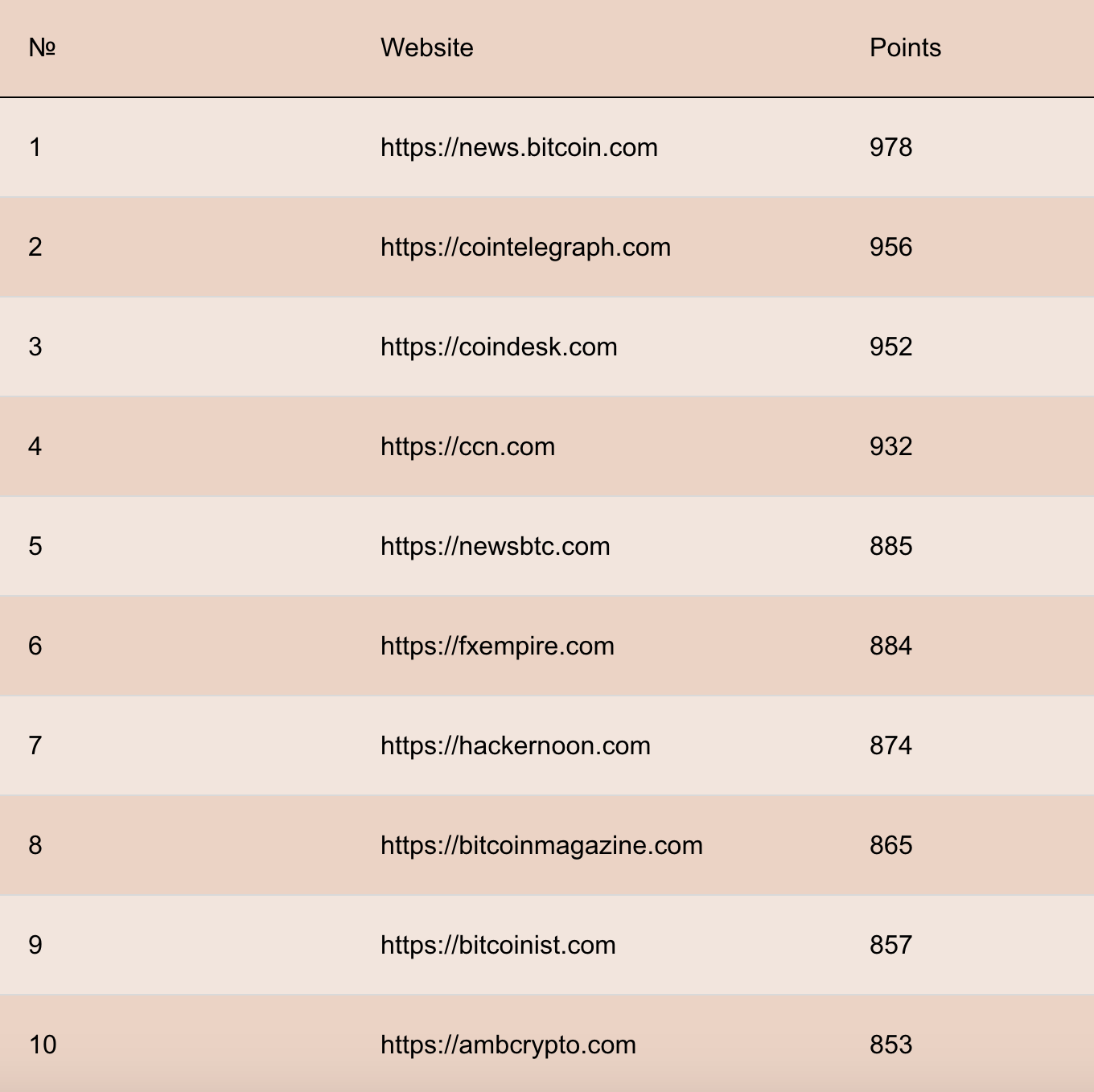Open the newsbtc.com website link
1094x1092 pixels.
[x=495, y=546]
